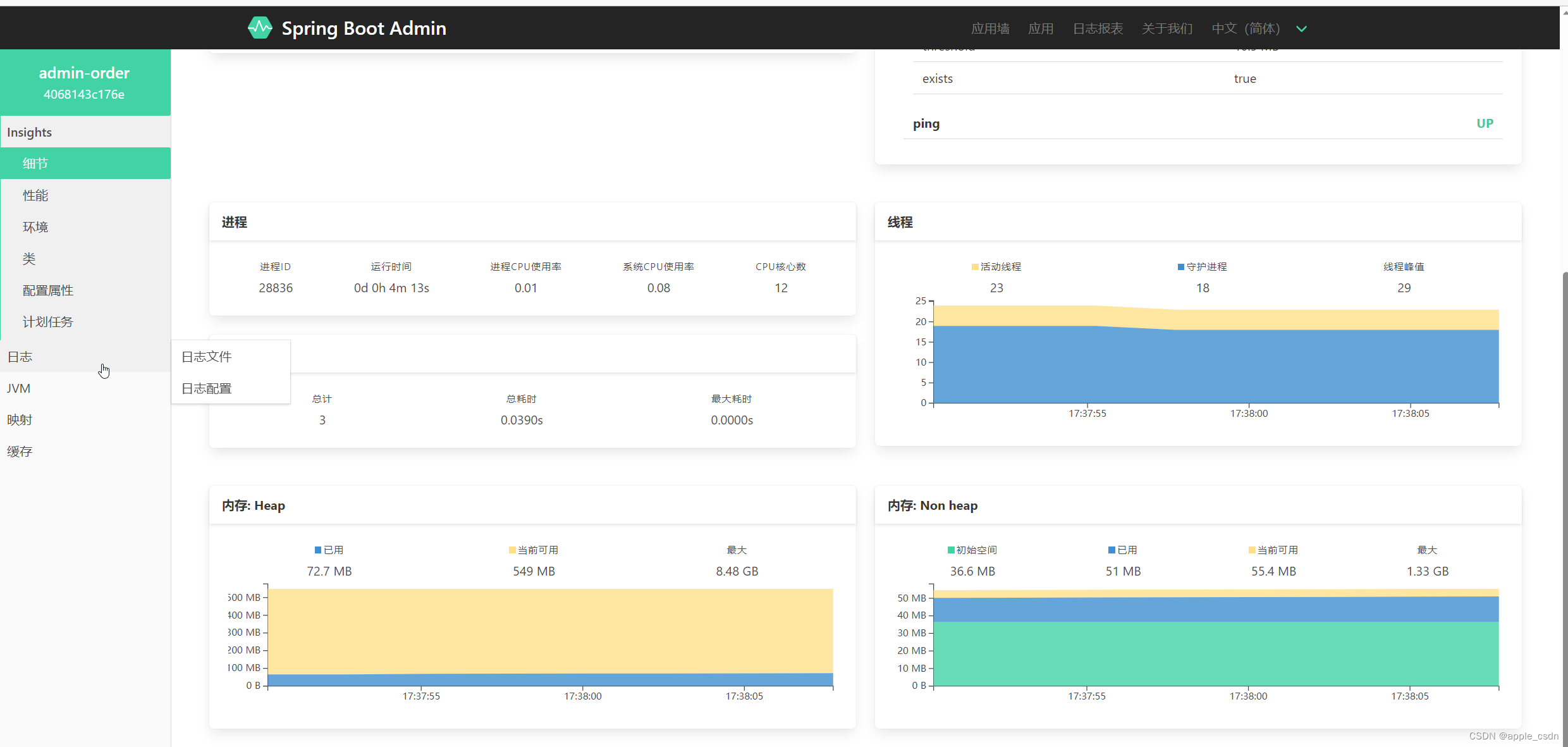Click the Spring Boot Admin logo icon
This screenshot has height=747, width=1568.
[256, 28]
